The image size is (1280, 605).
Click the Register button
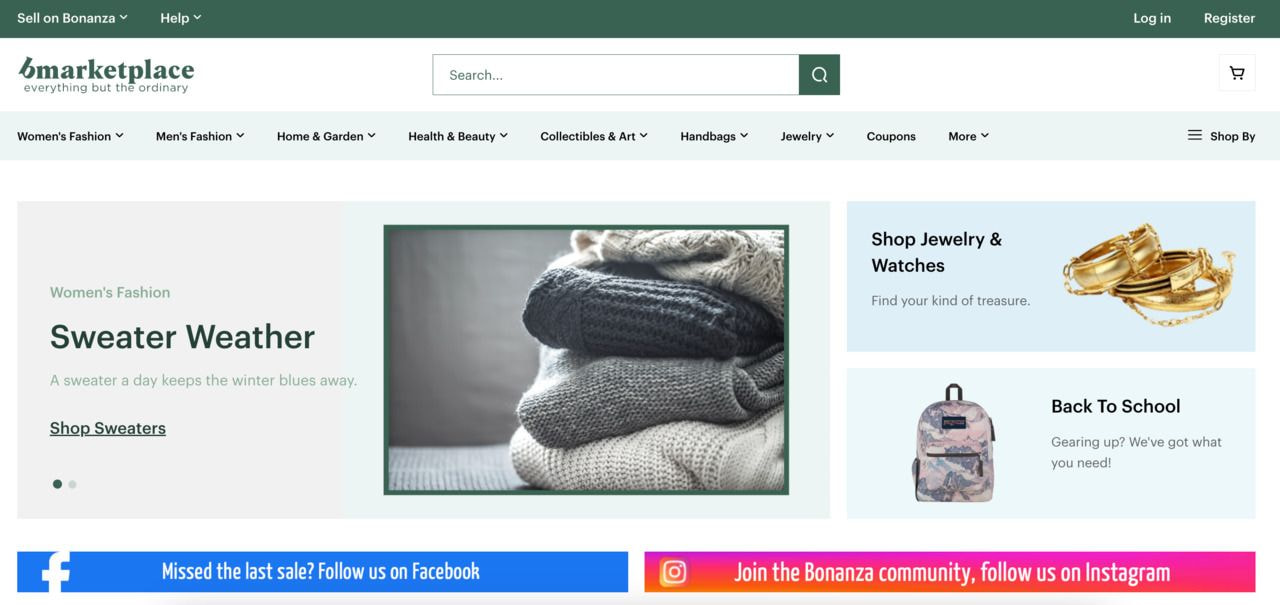pyautogui.click(x=1229, y=17)
